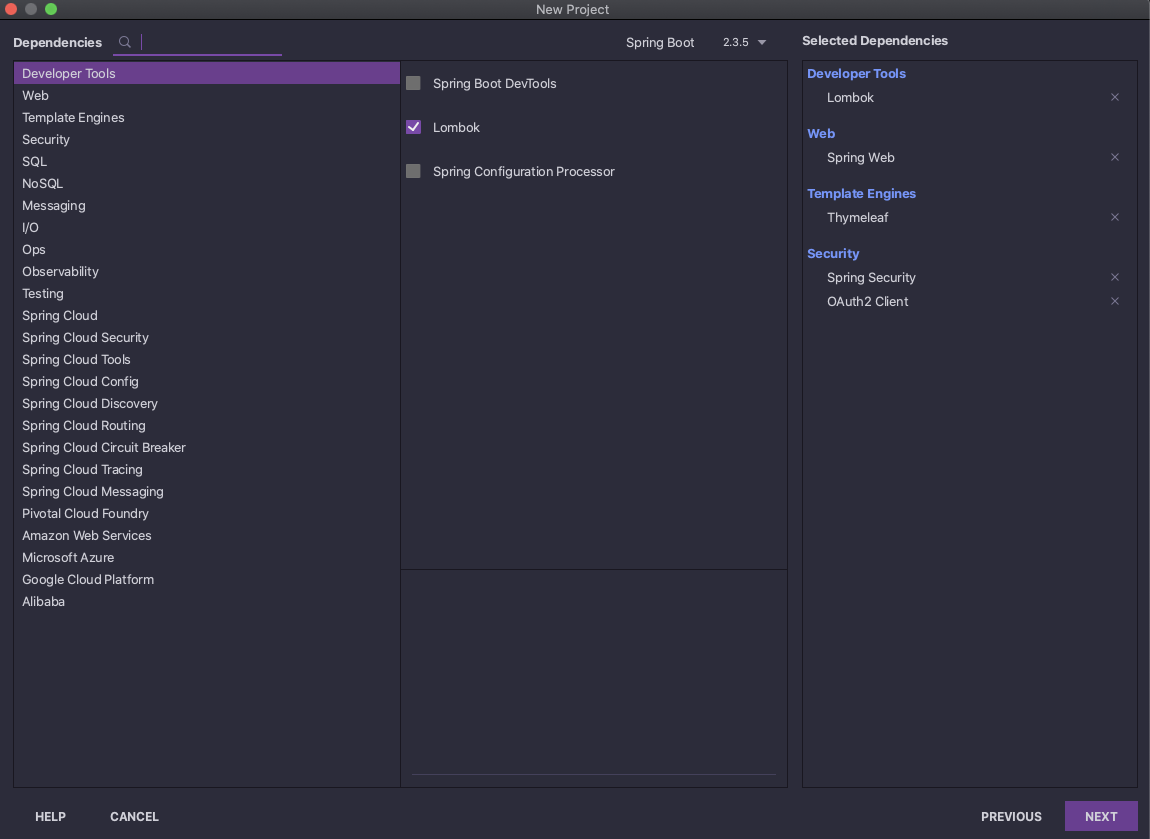Image resolution: width=1150 pixels, height=839 pixels.
Task: Select the Web category
Action: (x=207, y=95)
